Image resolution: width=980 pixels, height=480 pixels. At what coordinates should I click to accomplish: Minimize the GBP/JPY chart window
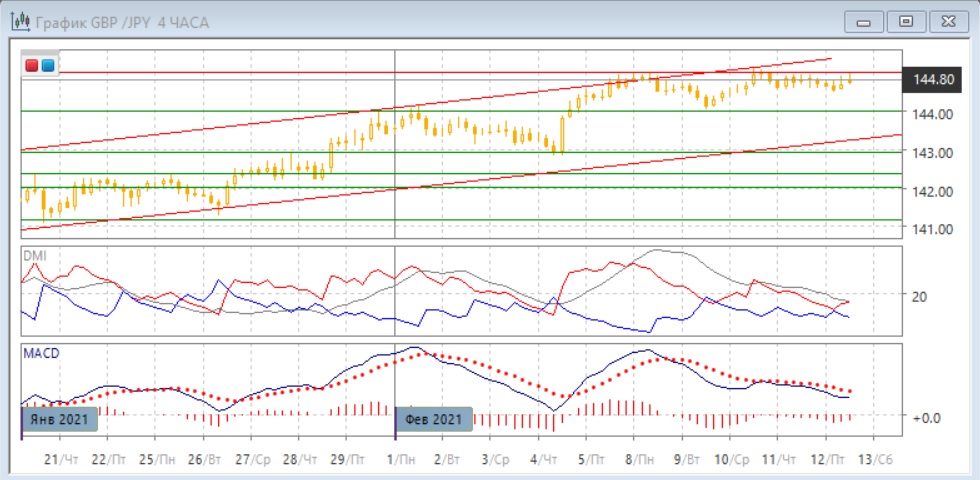[864, 21]
